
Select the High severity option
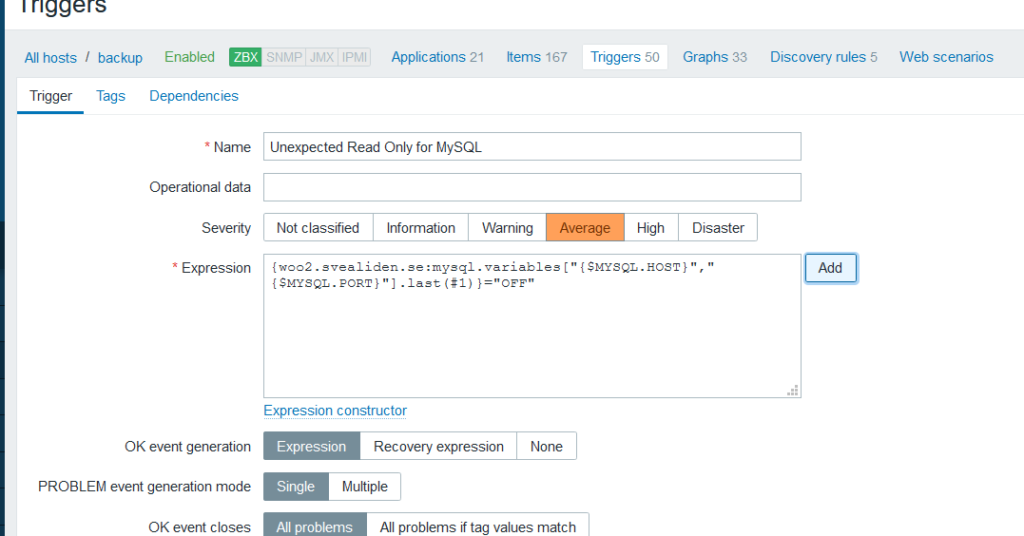650,228
